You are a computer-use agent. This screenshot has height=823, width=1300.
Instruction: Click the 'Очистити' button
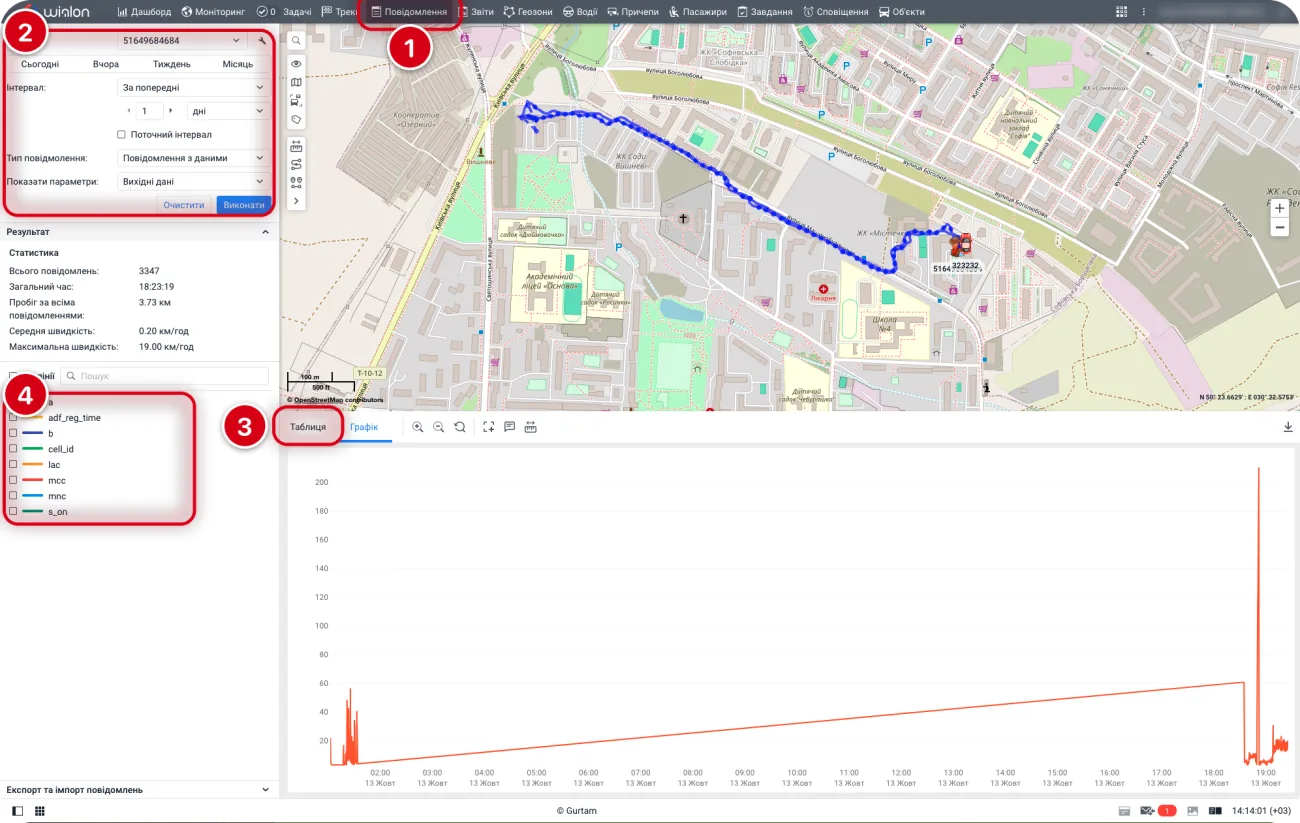pyautogui.click(x=184, y=205)
